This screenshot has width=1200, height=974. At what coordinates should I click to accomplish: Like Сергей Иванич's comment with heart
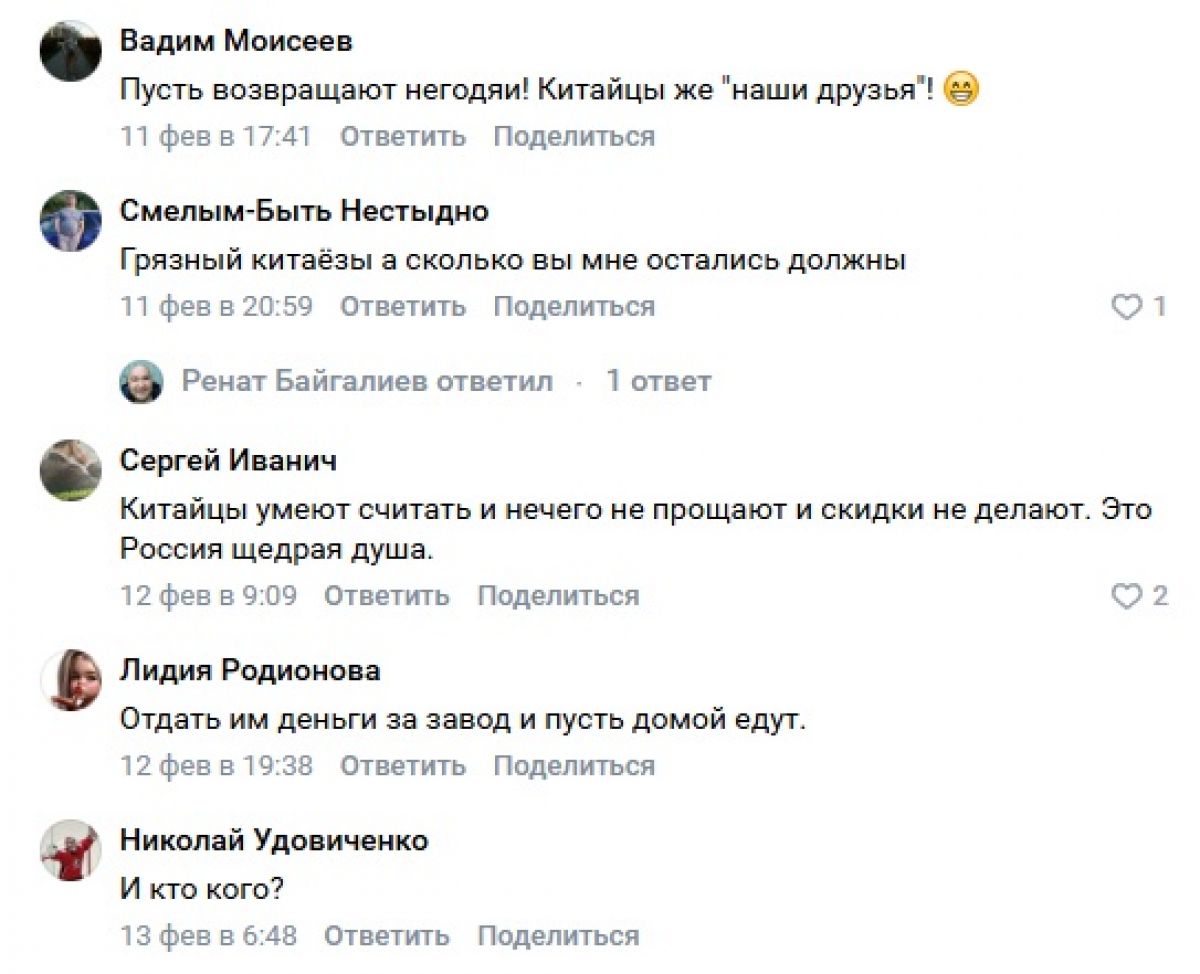[1127, 597]
